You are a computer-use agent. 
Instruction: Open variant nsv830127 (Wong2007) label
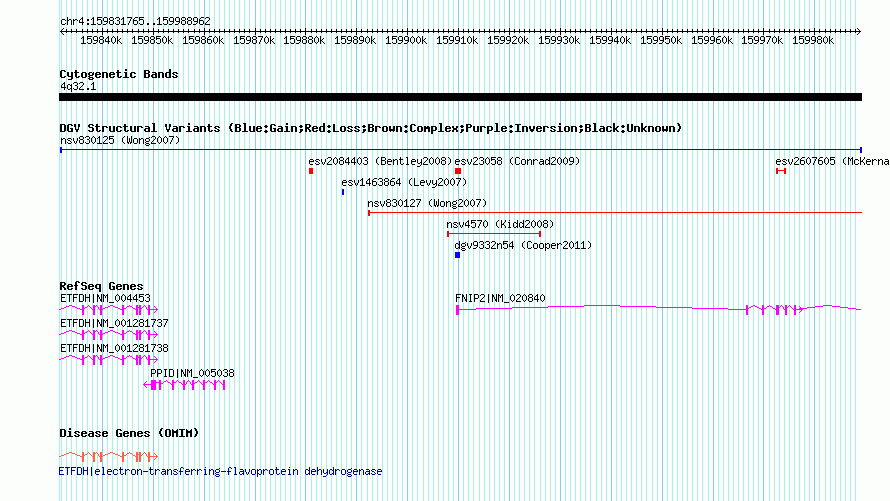tap(427, 203)
